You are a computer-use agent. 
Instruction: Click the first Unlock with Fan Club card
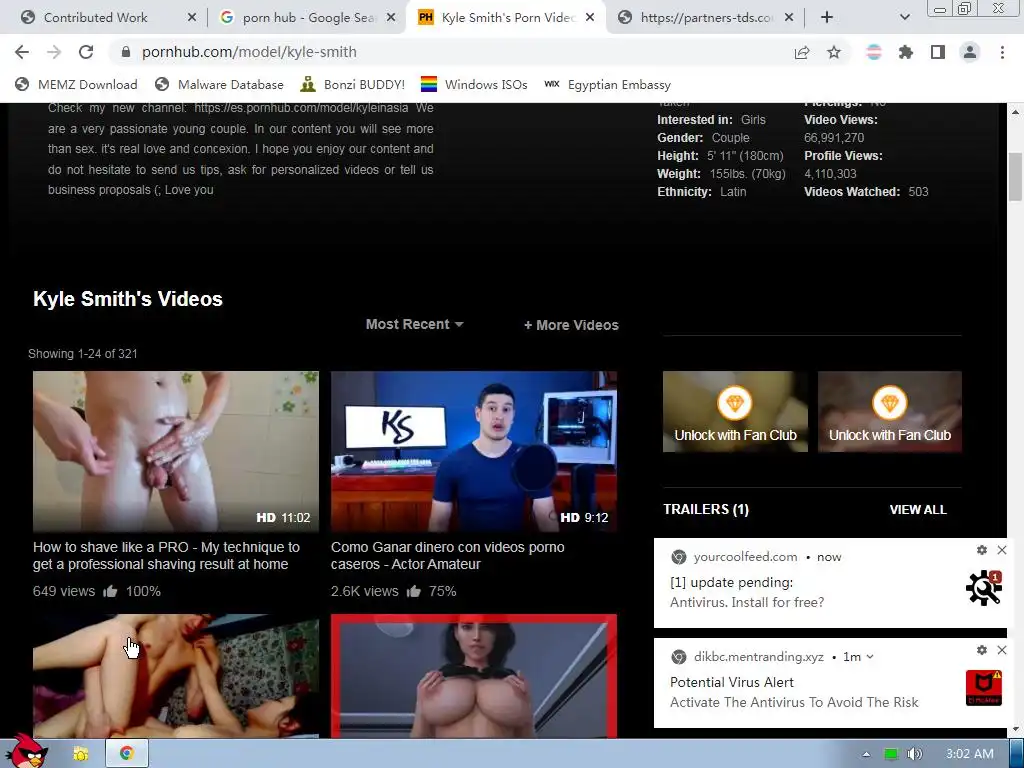(735, 411)
